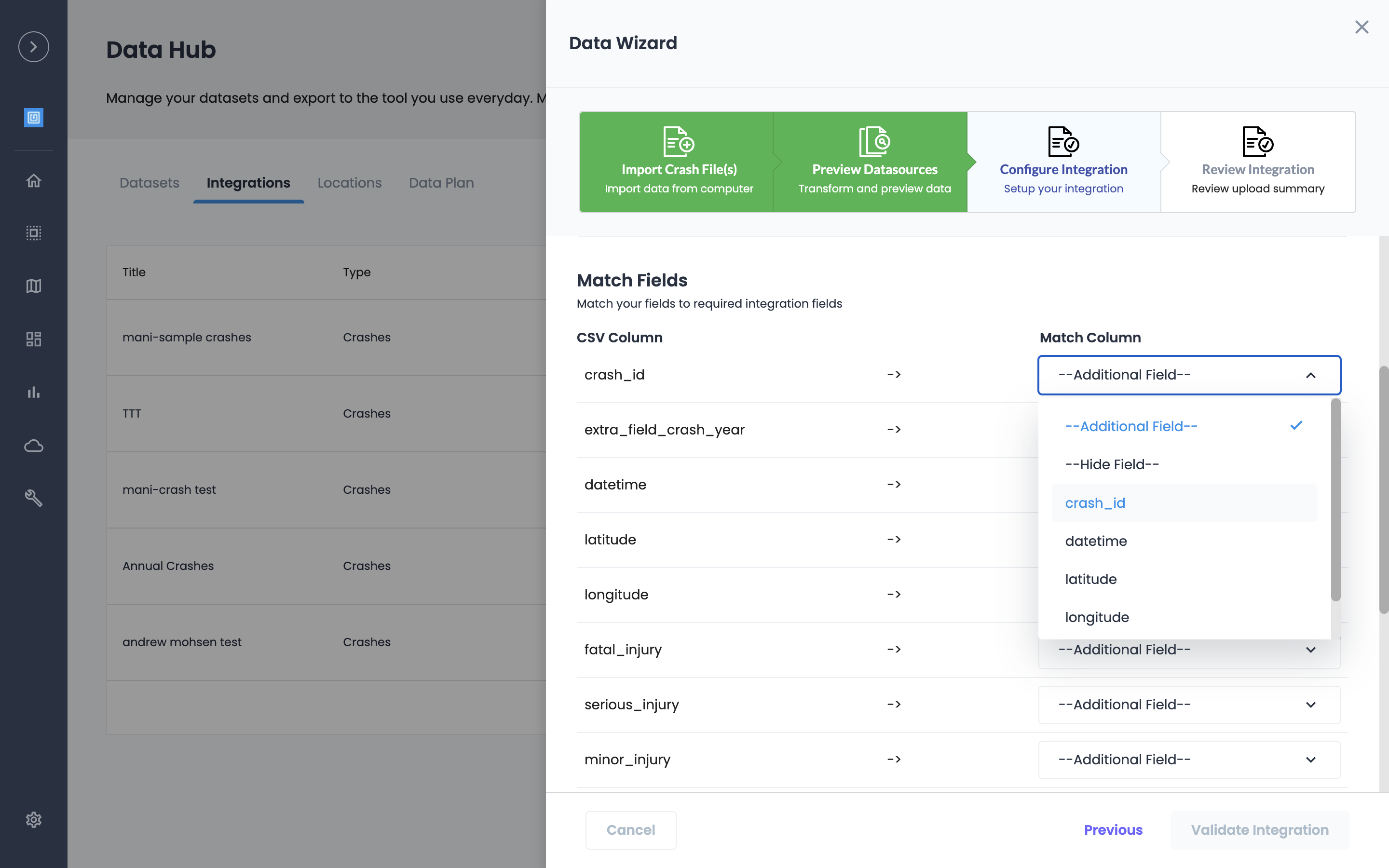This screenshot has width=1389, height=868.
Task: Click the map icon in sidebar
Action: (33, 286)
